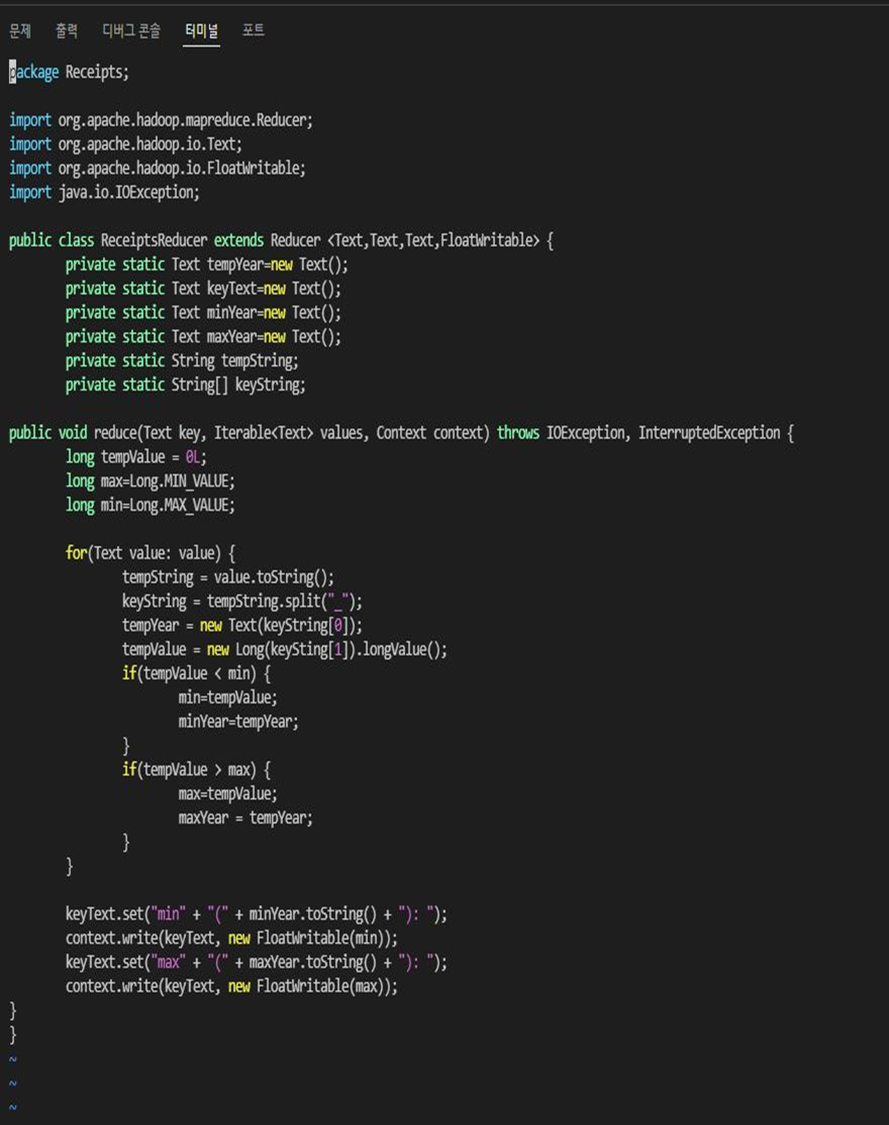Click the 'for(Text value: value) {' line

[x=150, y=553]
